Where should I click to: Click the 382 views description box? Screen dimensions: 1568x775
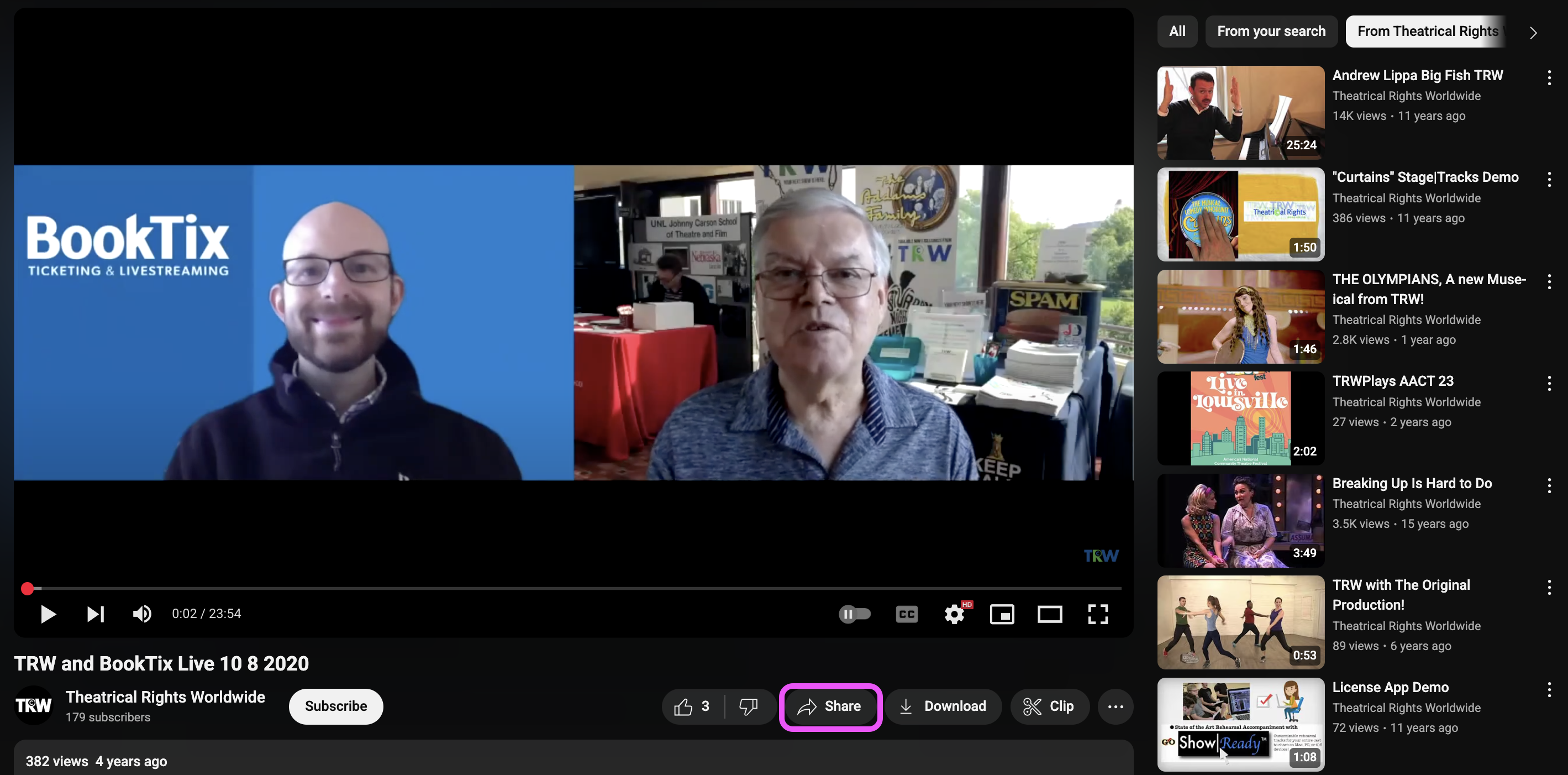573,757
